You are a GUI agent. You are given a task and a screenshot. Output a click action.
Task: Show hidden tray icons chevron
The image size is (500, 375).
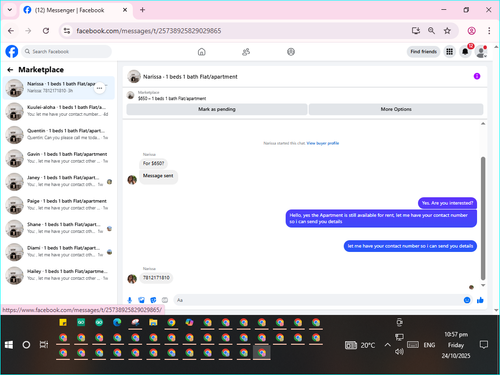pyautogui.click(x=387, y=345)
